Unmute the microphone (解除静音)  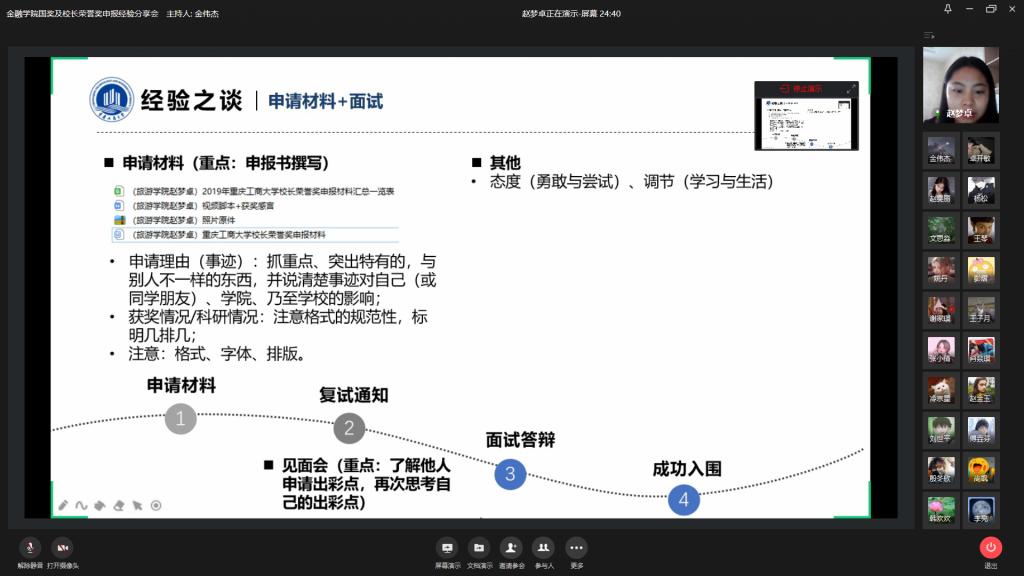pos(30,547)
